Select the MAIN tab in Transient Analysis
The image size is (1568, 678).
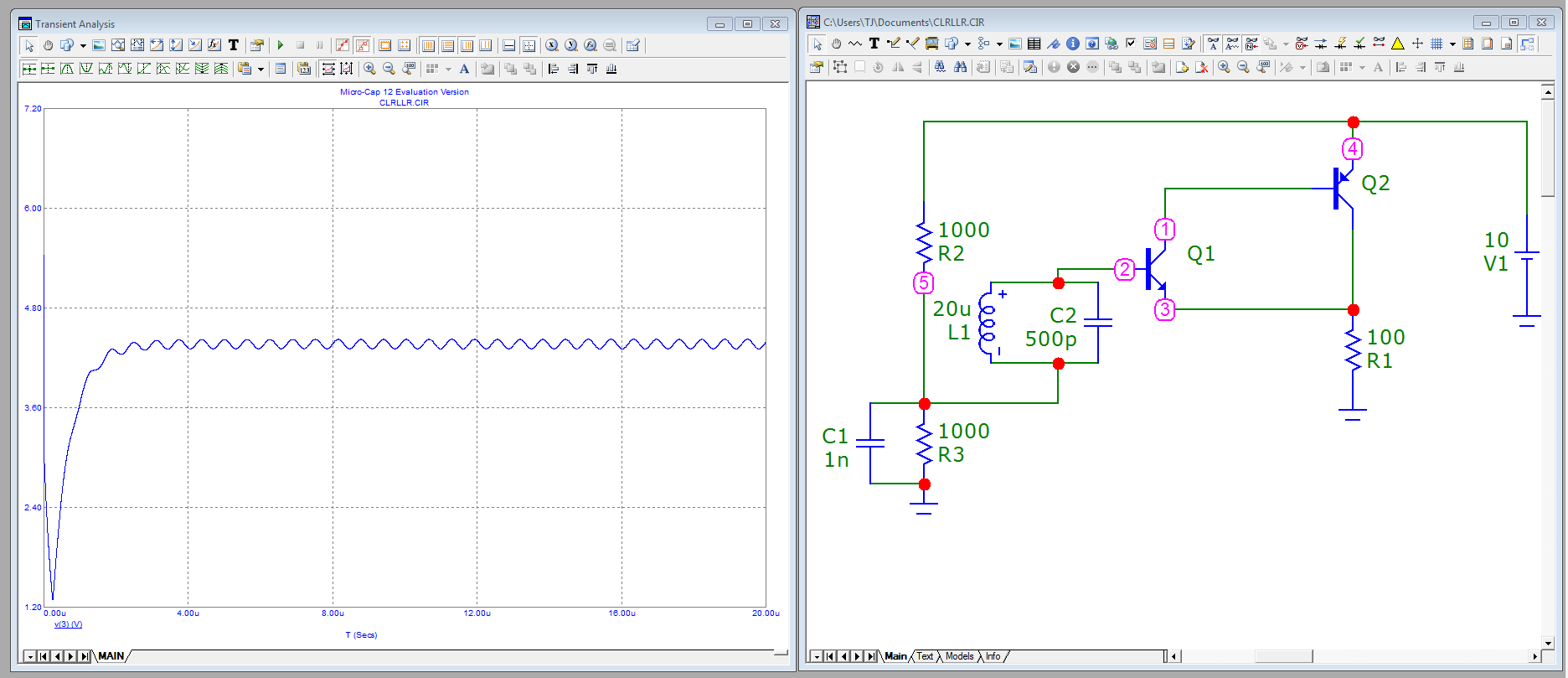[111, 656]
